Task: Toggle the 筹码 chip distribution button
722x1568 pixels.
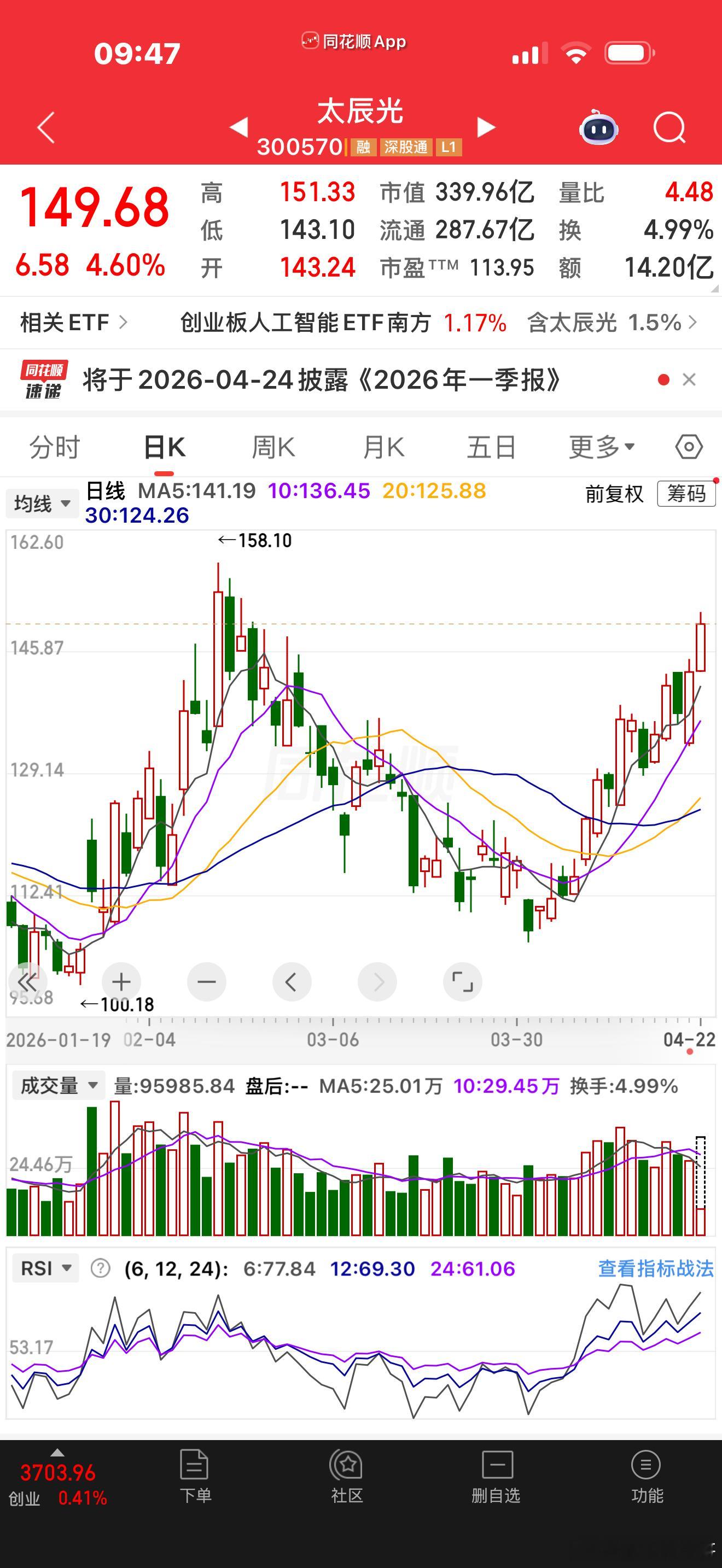Action: click(686, 494)
